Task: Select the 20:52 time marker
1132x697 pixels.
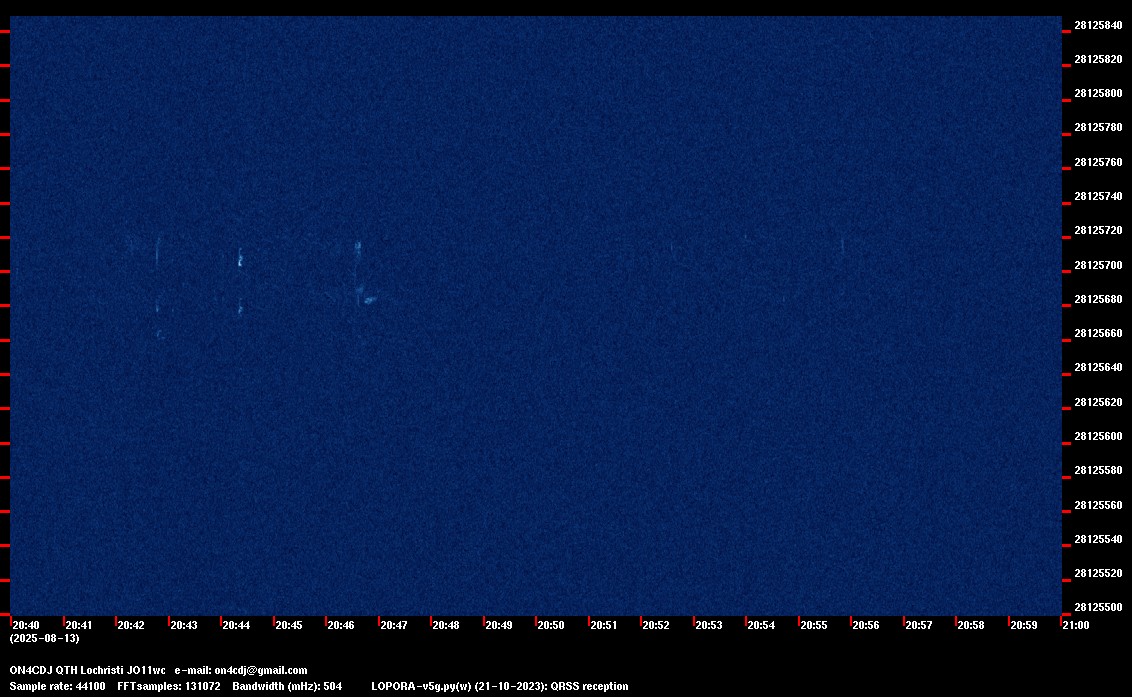Action: pos(656,625)
